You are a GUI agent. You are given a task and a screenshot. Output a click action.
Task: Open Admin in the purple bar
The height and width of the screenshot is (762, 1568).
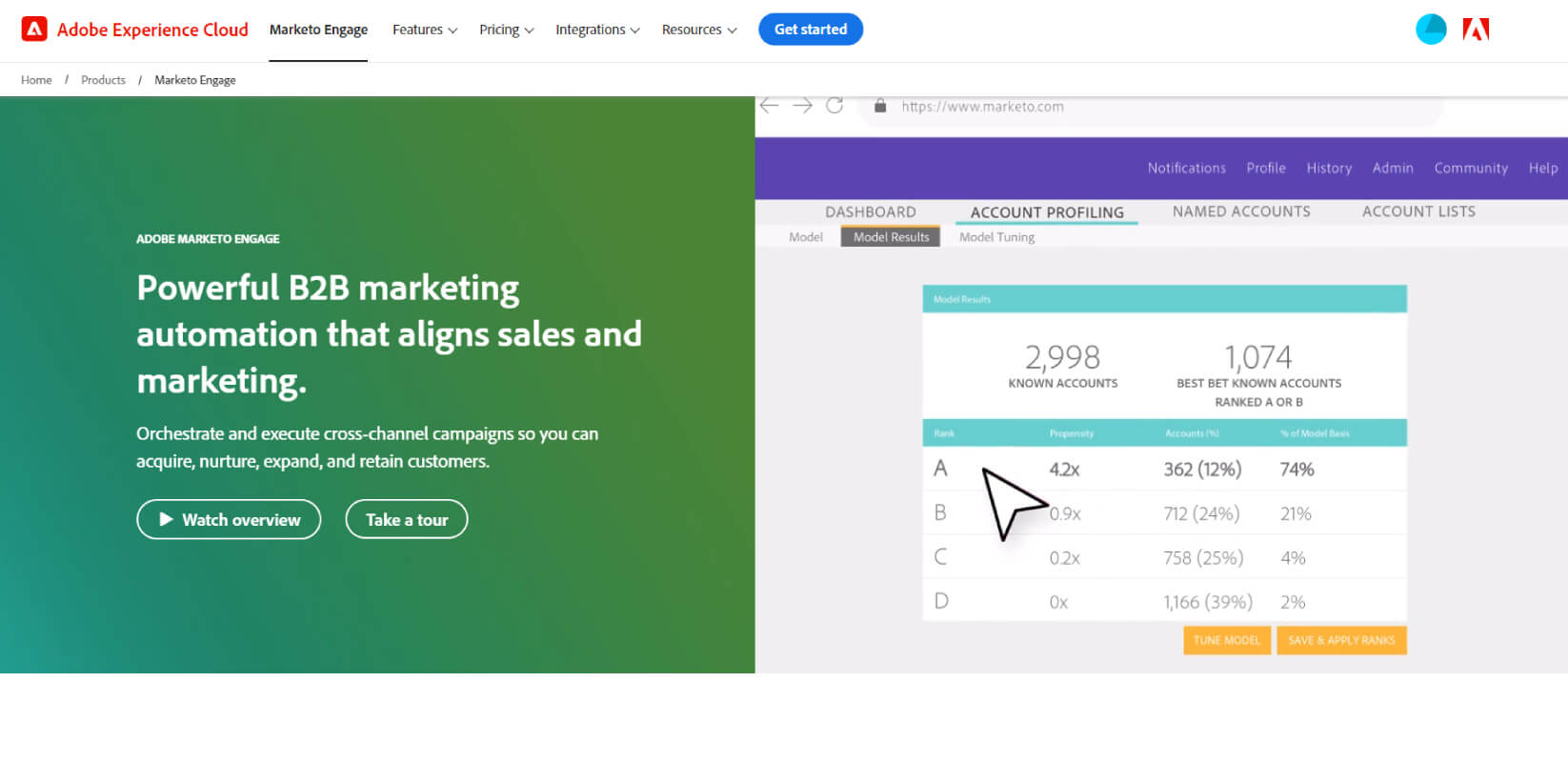coord(1393,168)
